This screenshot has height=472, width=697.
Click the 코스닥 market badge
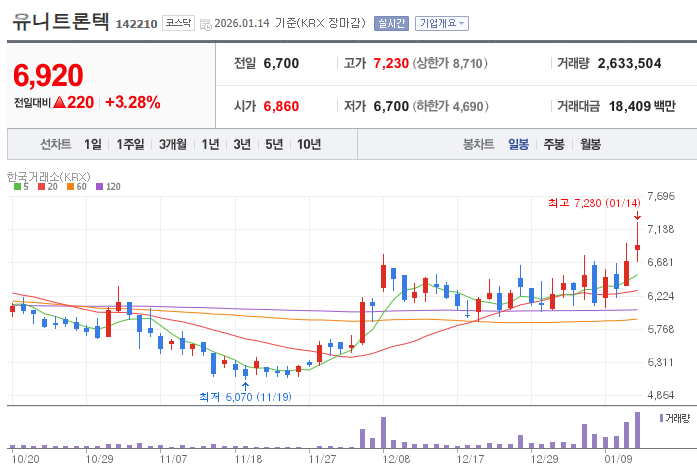[x=178, y=23]
